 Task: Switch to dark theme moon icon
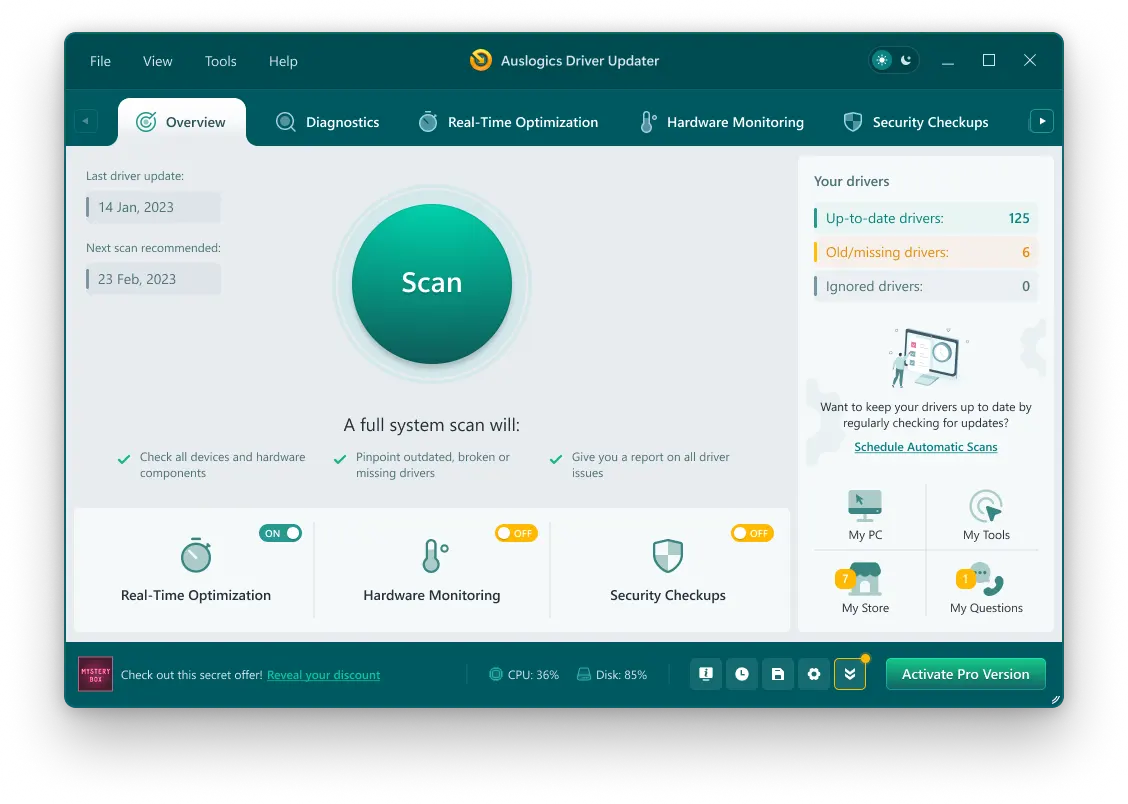coord(906,60)
